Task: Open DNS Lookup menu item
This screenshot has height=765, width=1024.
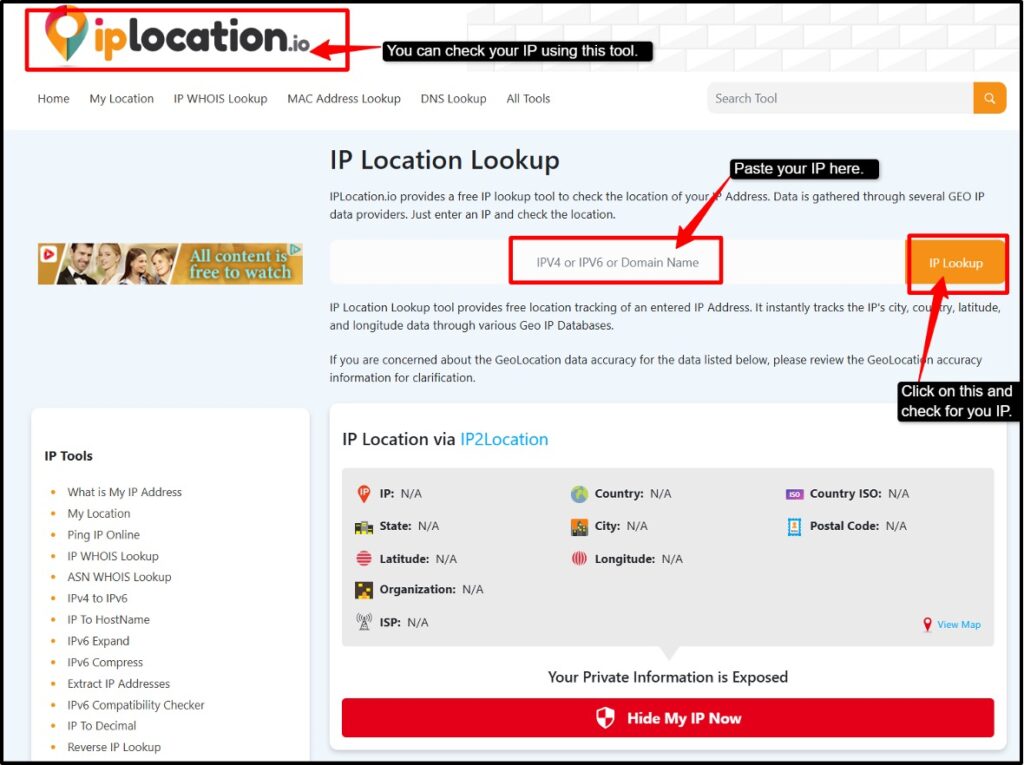Action: coord(453,99)
